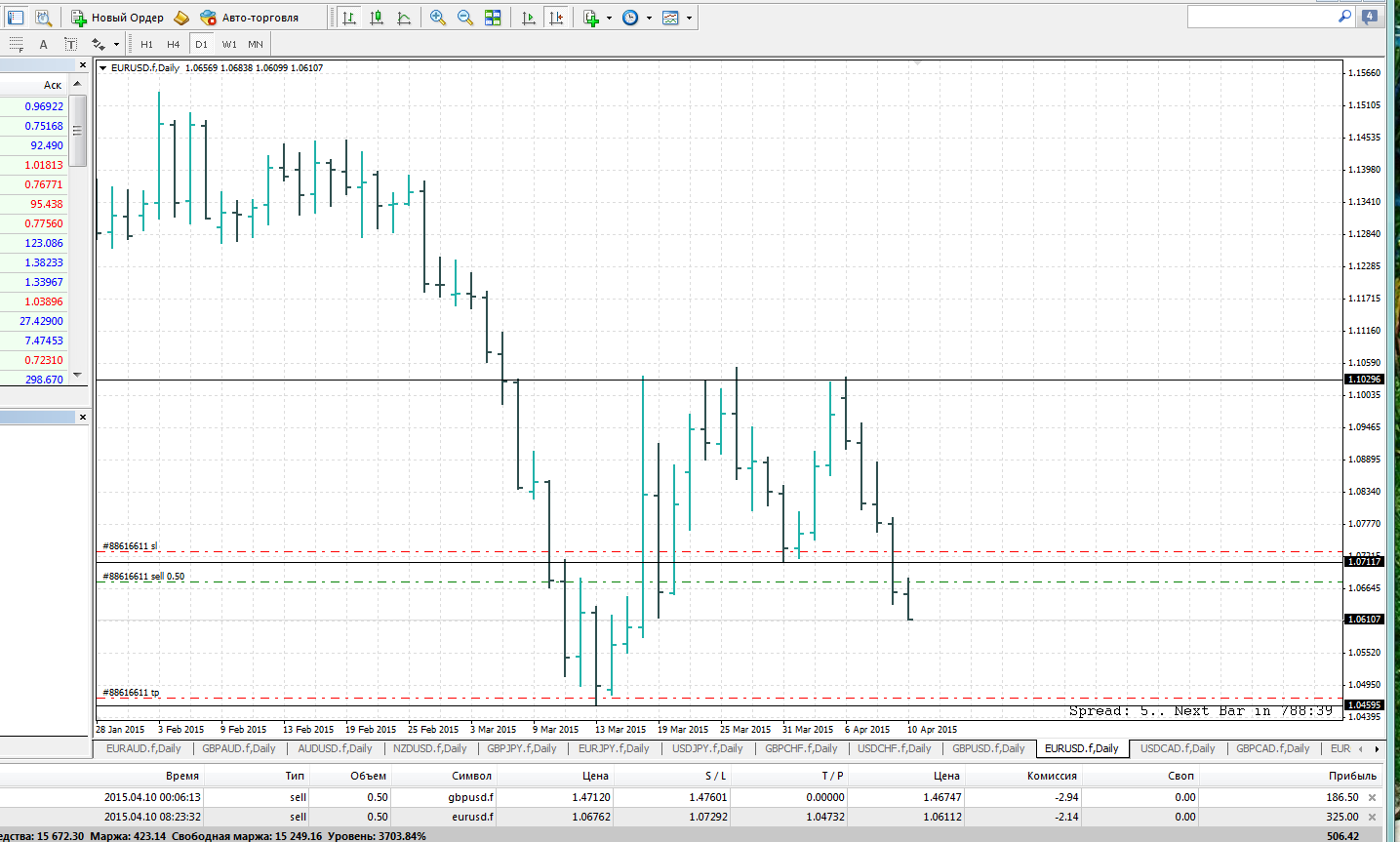
Task: Close the lower left Navigator panel
Action: 82,417
